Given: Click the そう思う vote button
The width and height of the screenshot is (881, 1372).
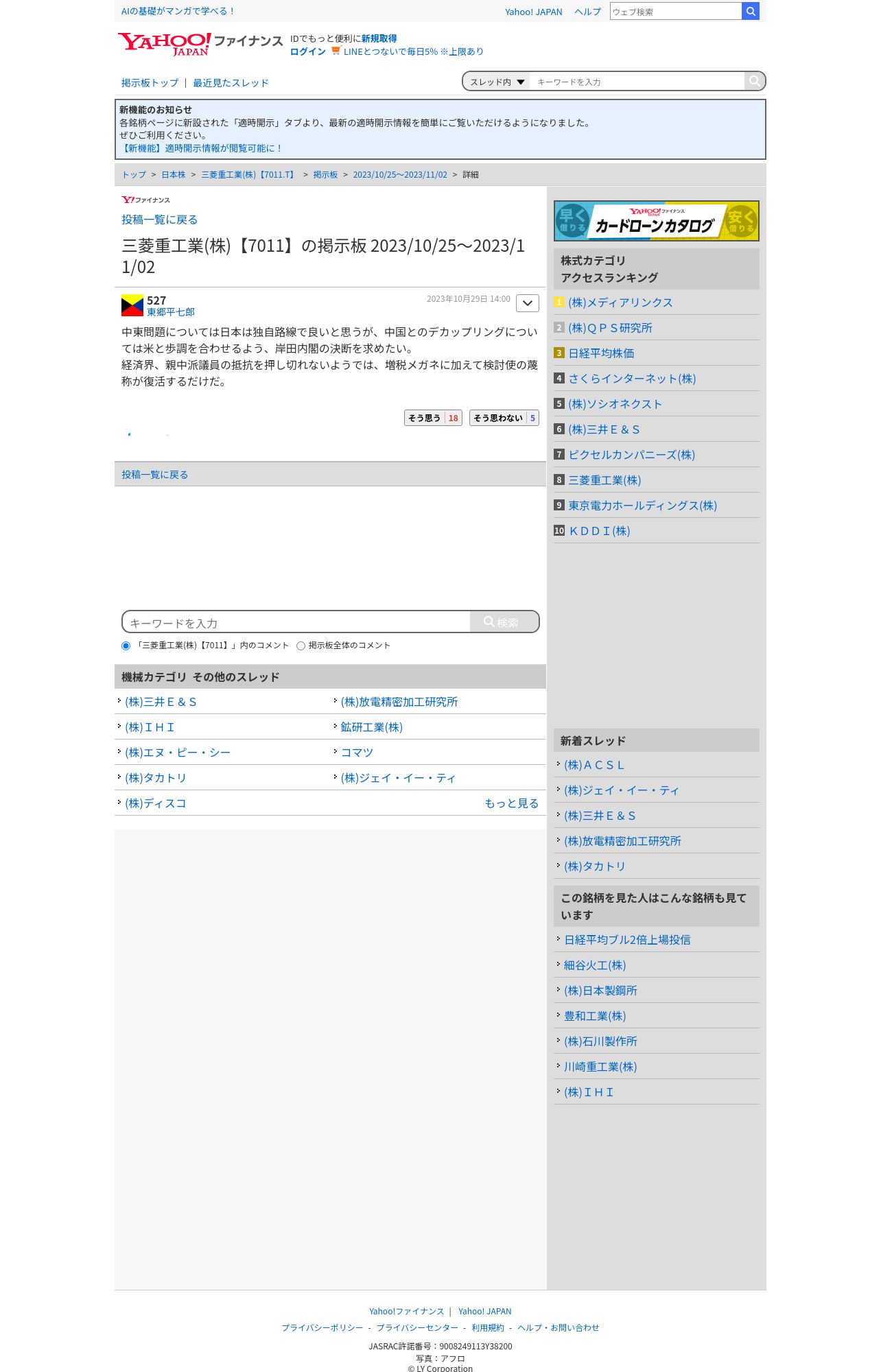Looking at the screenshot, I should tap(433, 418).
